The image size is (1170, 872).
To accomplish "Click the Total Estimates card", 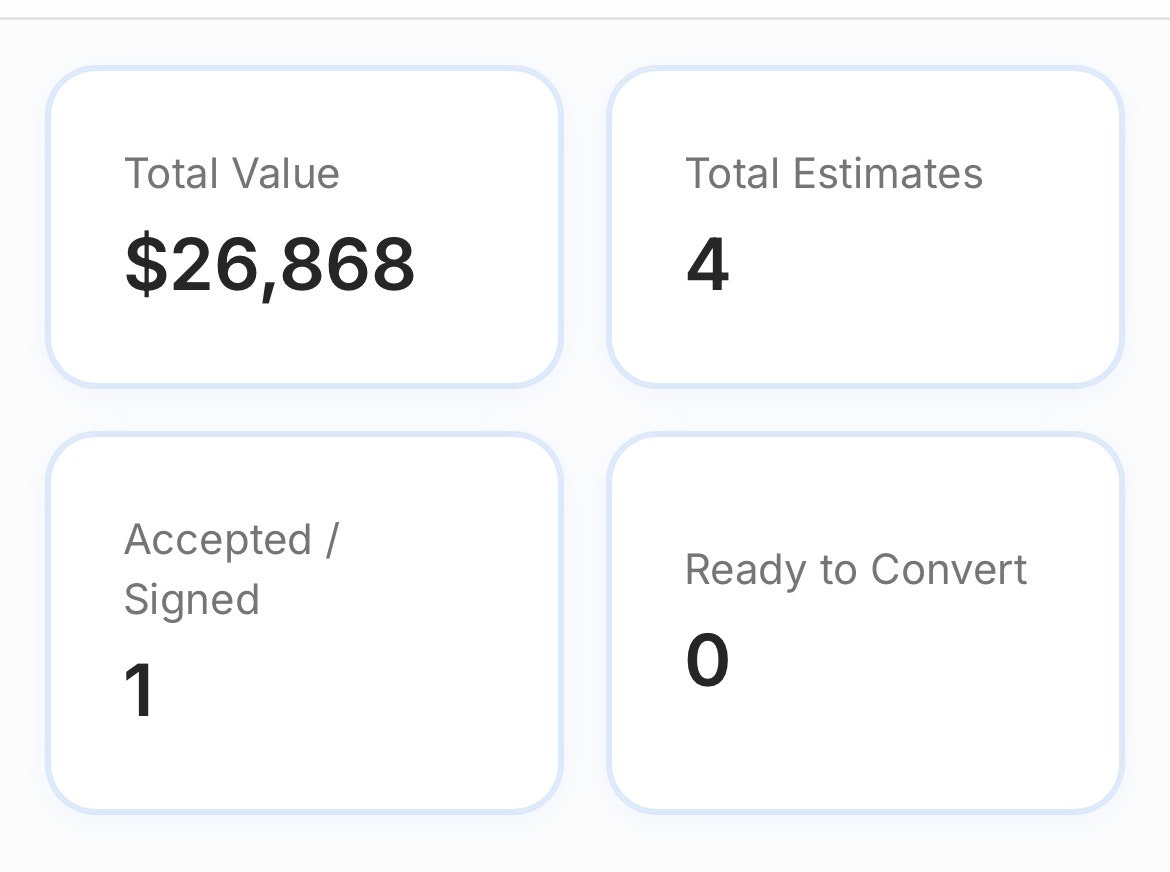I will coord(865,226).
